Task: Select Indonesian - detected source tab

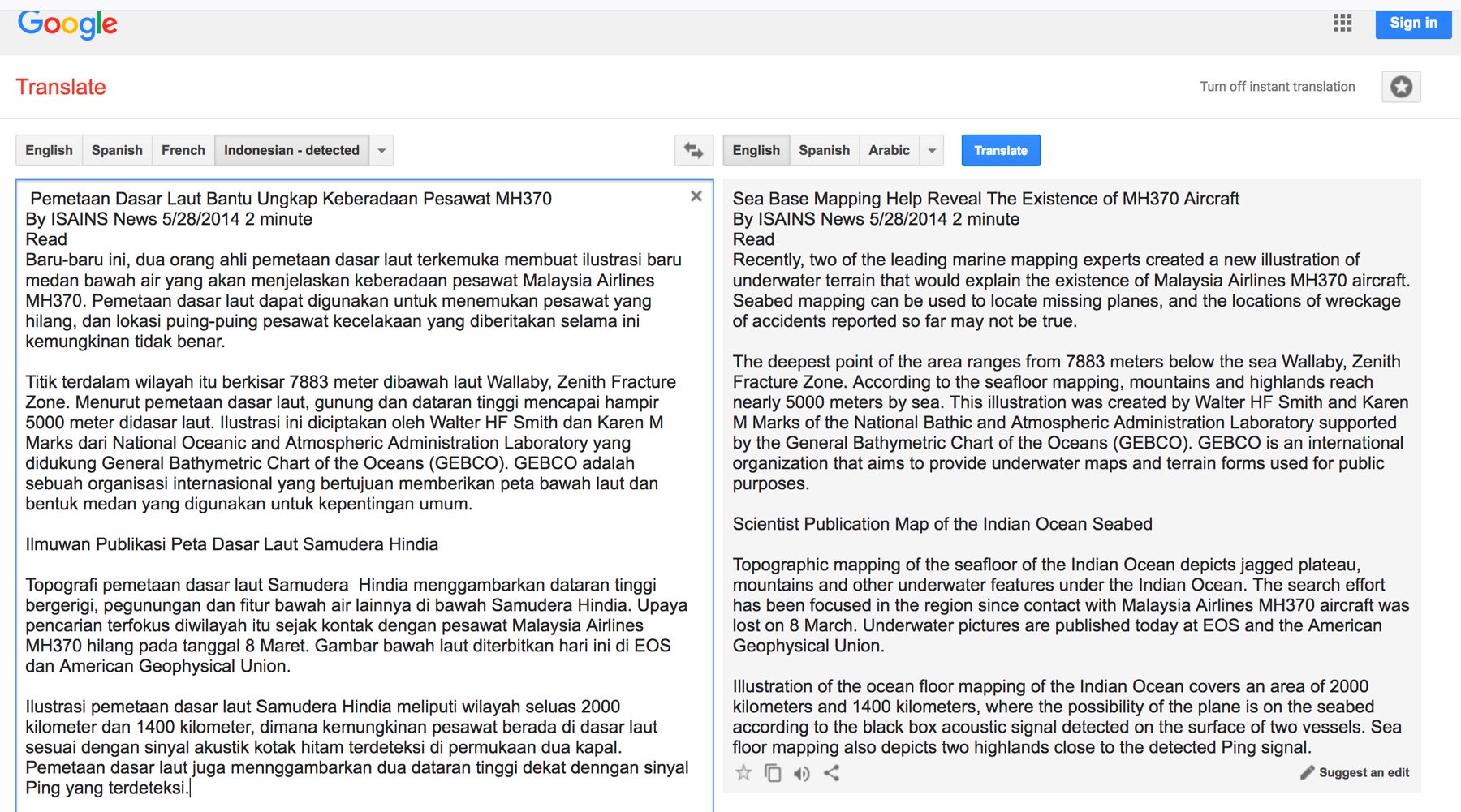Action: coord(291,150)
